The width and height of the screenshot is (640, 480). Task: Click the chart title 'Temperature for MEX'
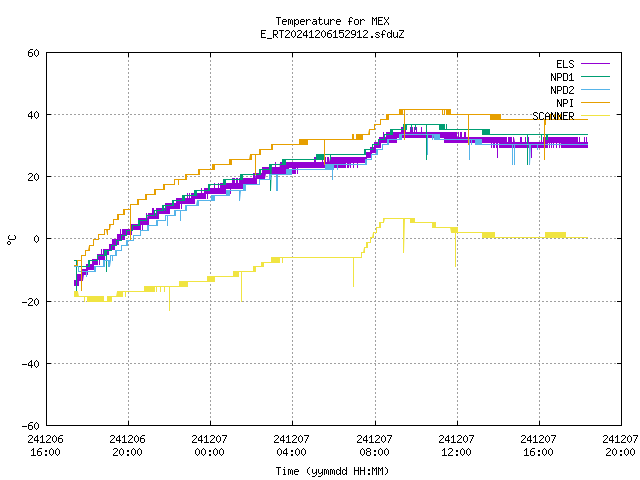pos(332,21)
